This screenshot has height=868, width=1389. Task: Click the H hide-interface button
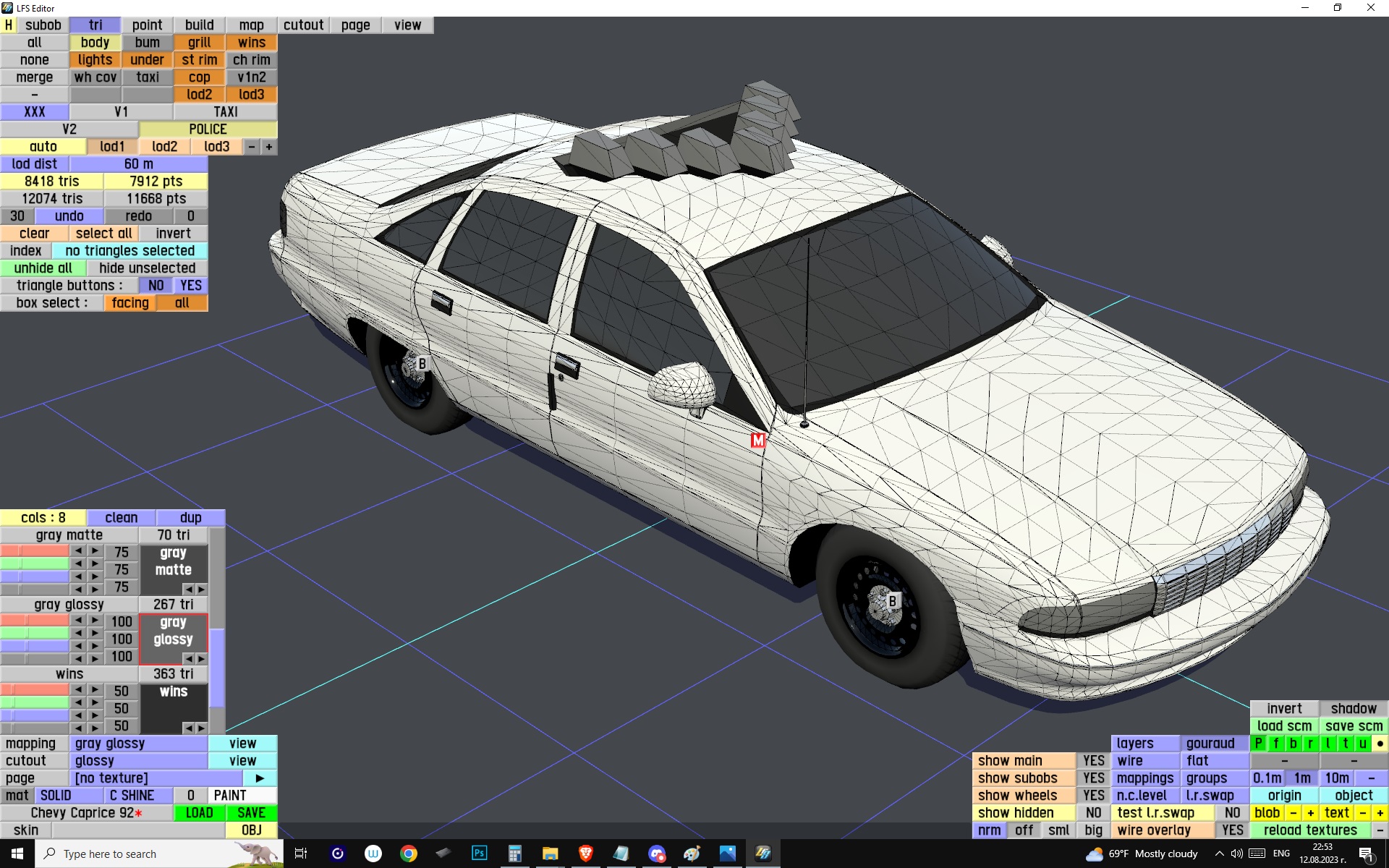click(9, 25)
